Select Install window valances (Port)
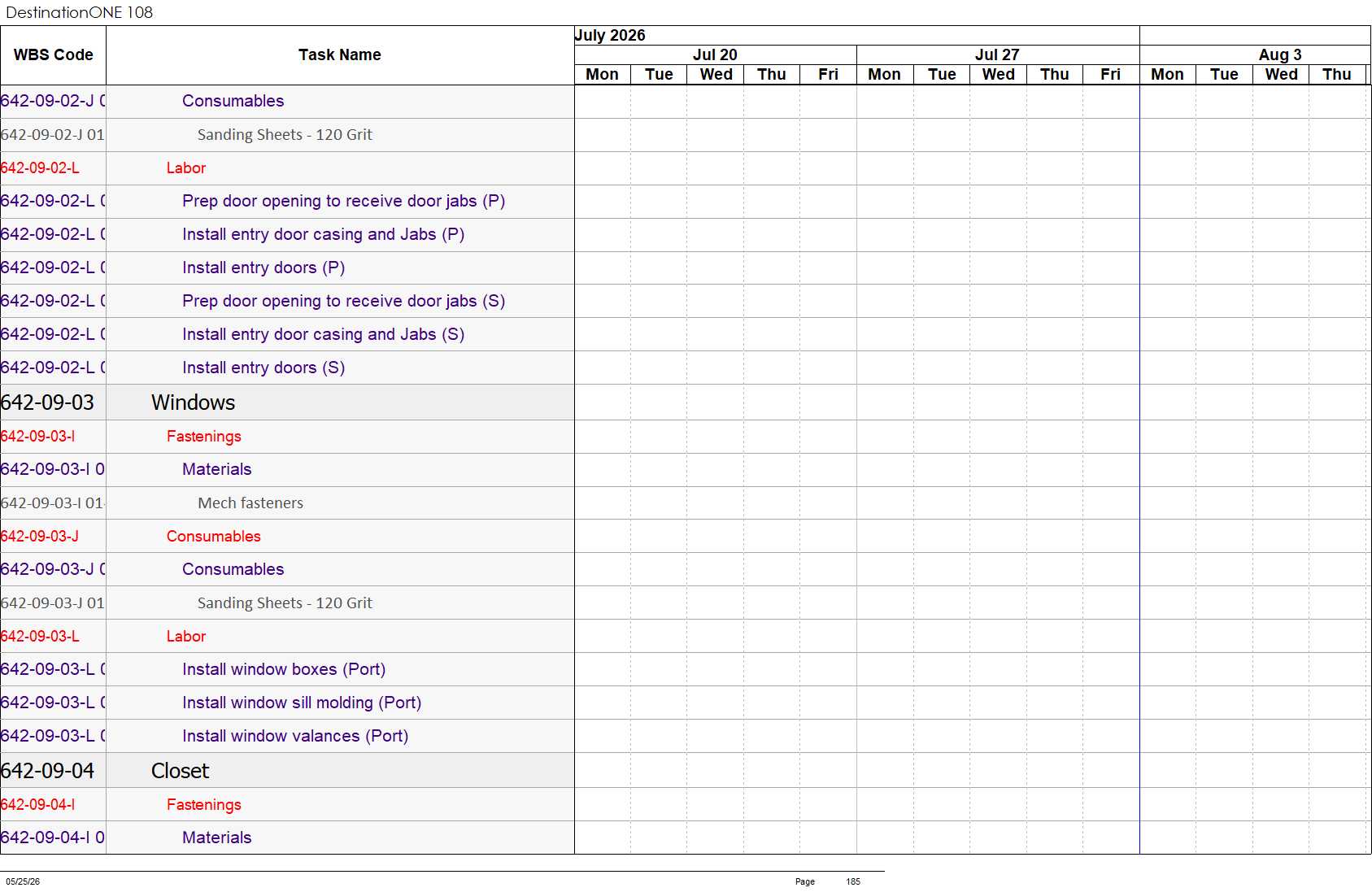The width and height of the screenshot is (1372, 892). click(295, 736)
